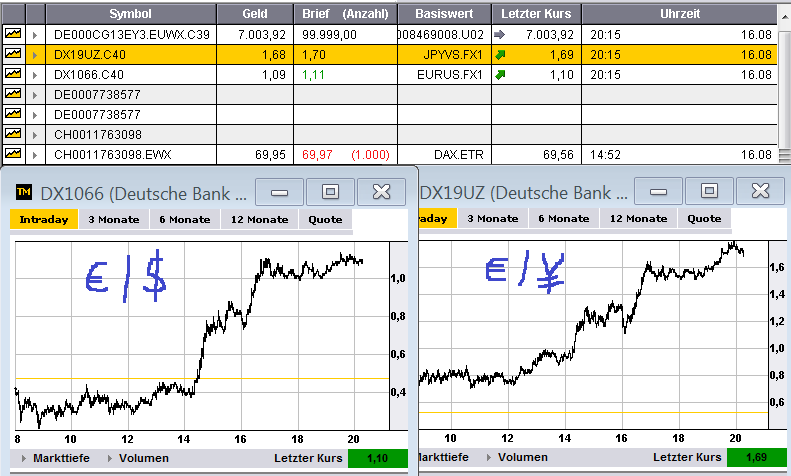Click chart icon of second DE0007738577 row
This screenshot has width=791, height=476.
click(x=13, y=113)
